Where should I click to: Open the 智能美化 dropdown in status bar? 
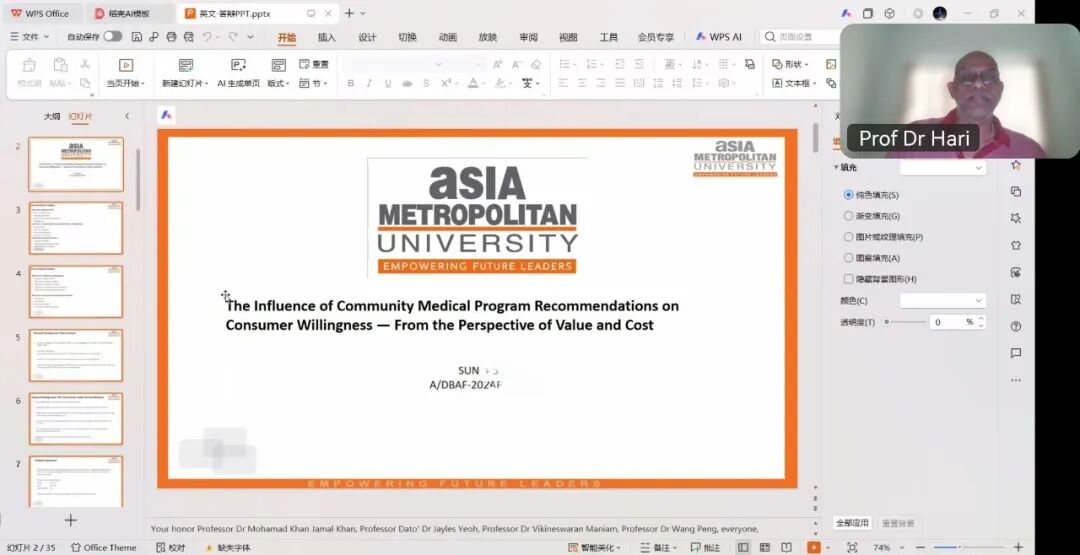click(x=594, y=547)
